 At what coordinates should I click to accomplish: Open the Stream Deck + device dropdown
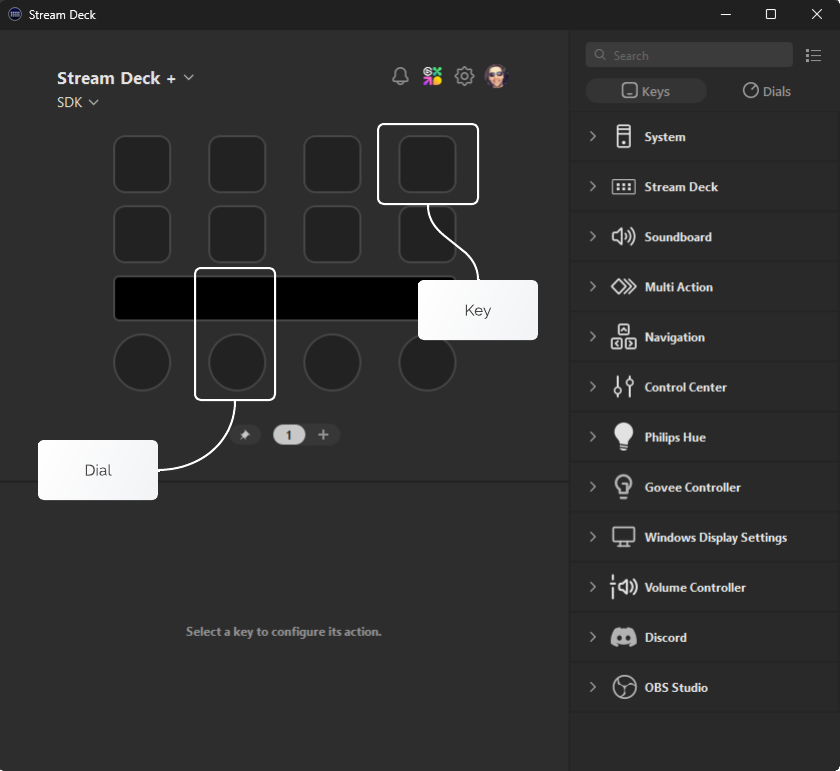189,77
